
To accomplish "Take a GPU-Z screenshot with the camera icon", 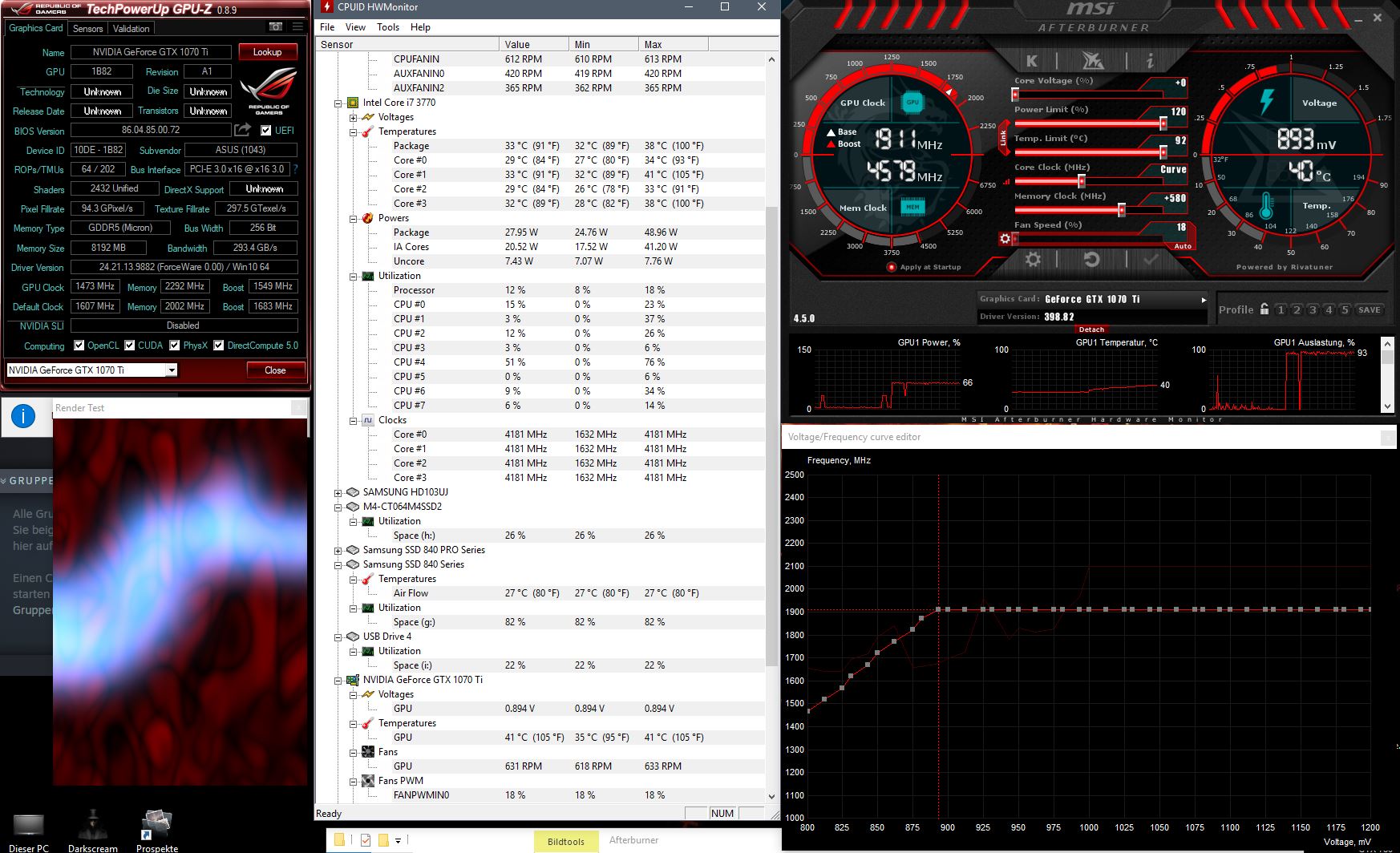I will tap(275, 26).
